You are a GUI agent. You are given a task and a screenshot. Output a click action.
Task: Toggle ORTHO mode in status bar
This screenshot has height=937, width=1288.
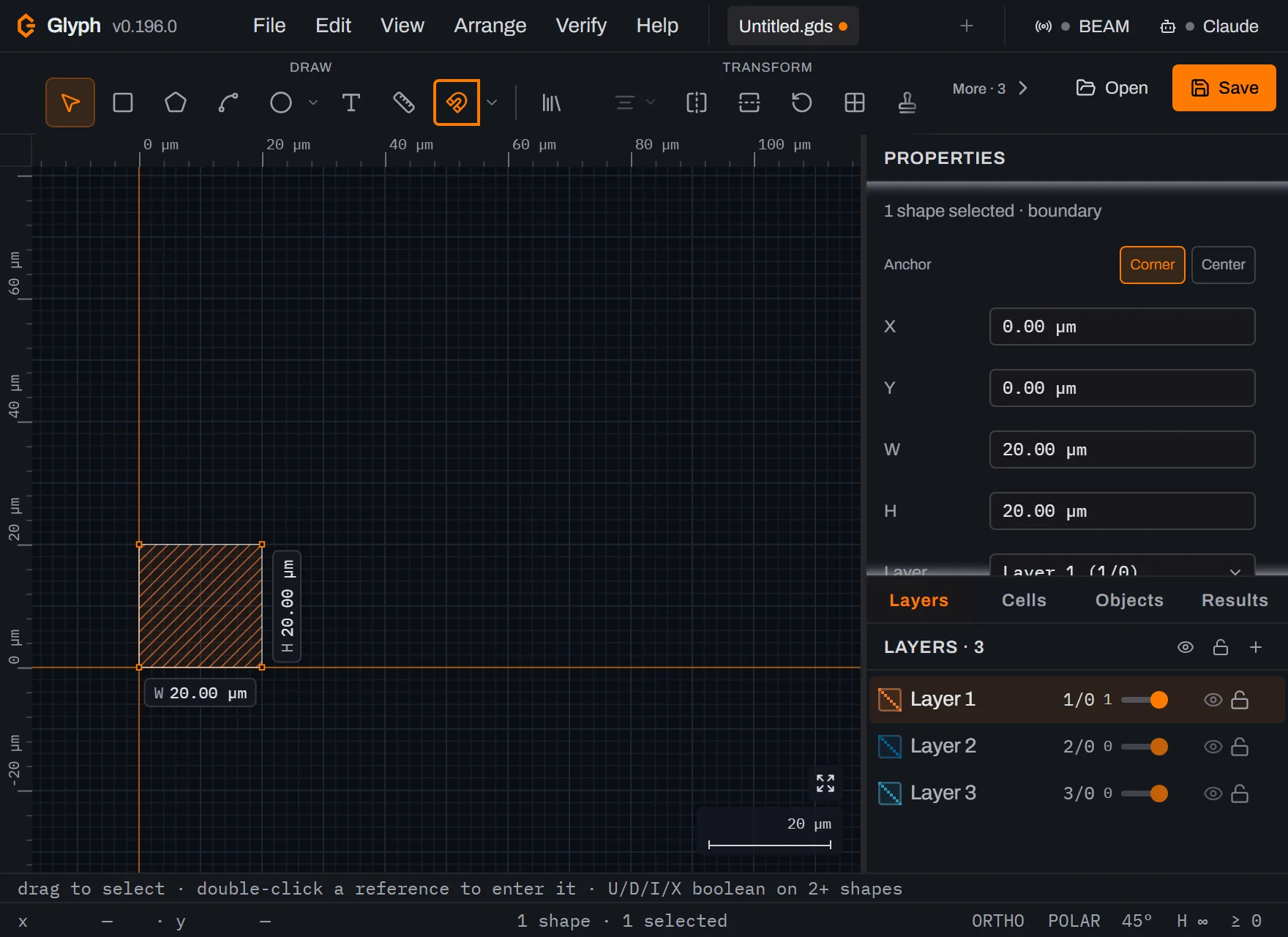coord(997,921)
